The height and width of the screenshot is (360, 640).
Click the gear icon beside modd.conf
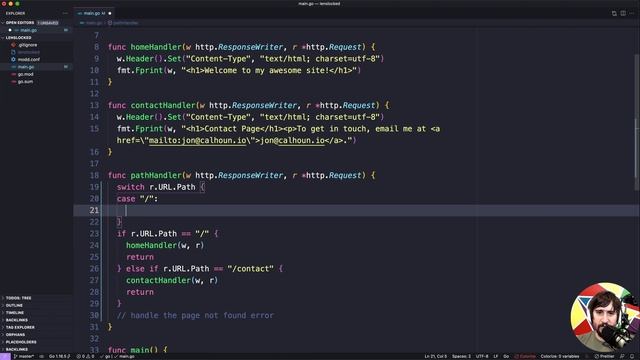pos(13,60)
